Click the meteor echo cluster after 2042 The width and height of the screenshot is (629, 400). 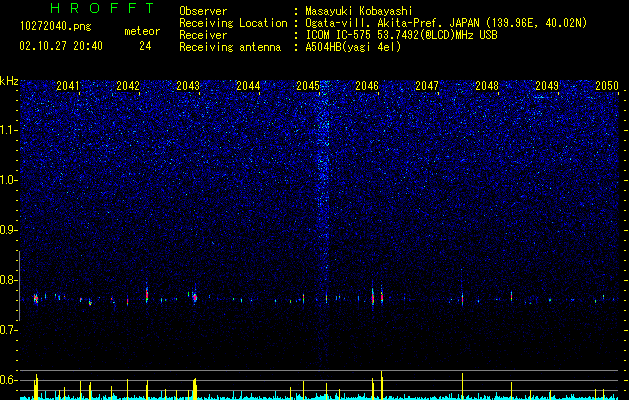(147, 294)
